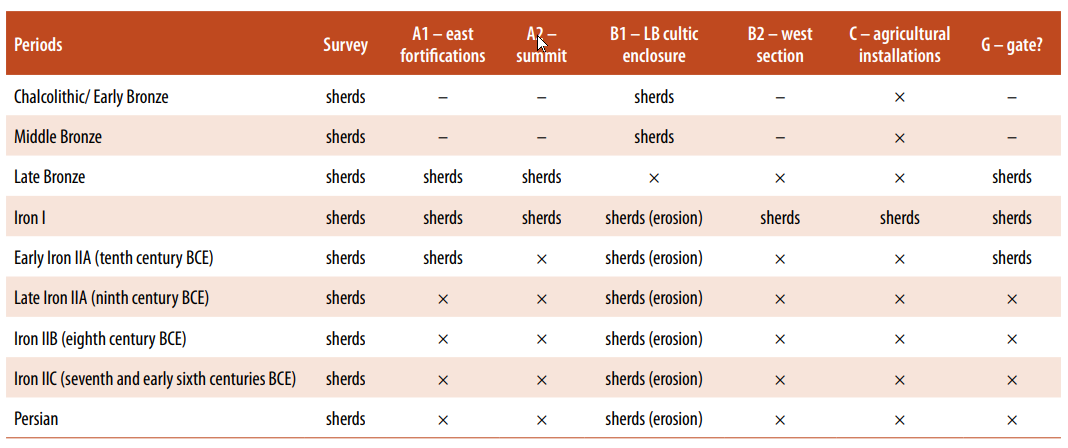Click Late Iron IIA (ninth century BCE) label
The image size is (1068, 448).
(x=111, y=298)
